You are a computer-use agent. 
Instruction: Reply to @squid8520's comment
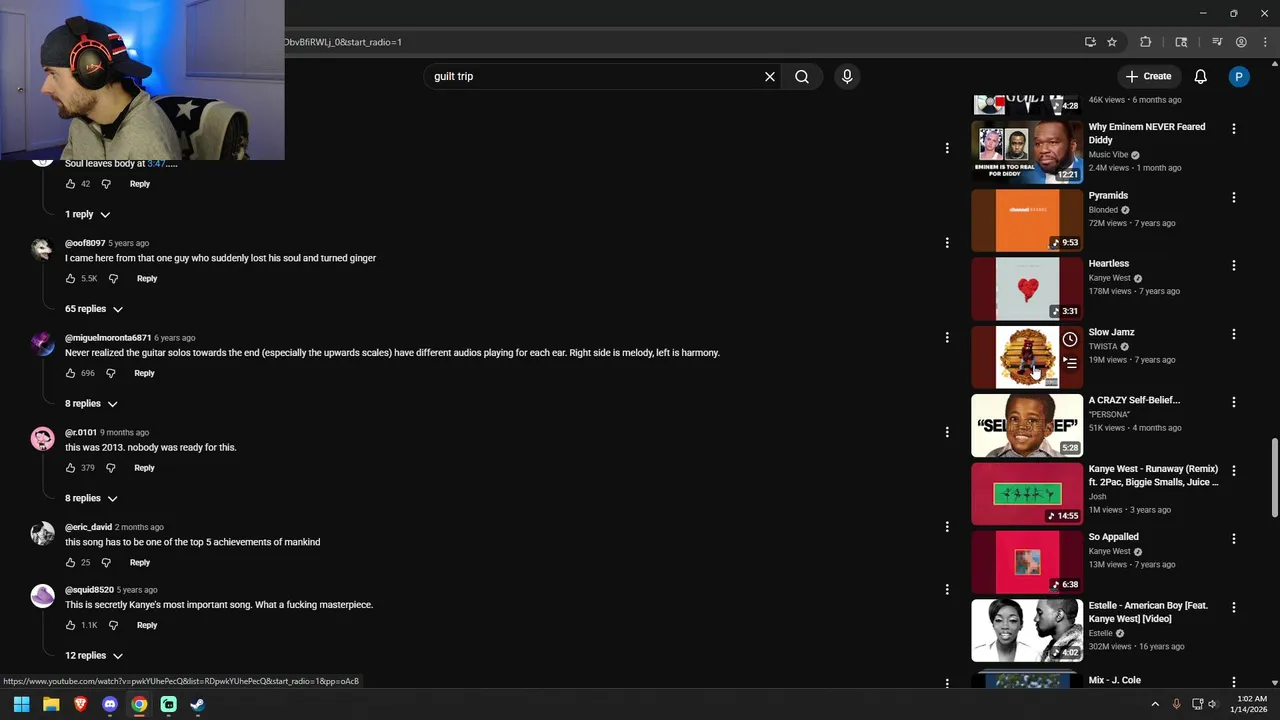click(x=147, y=625)
